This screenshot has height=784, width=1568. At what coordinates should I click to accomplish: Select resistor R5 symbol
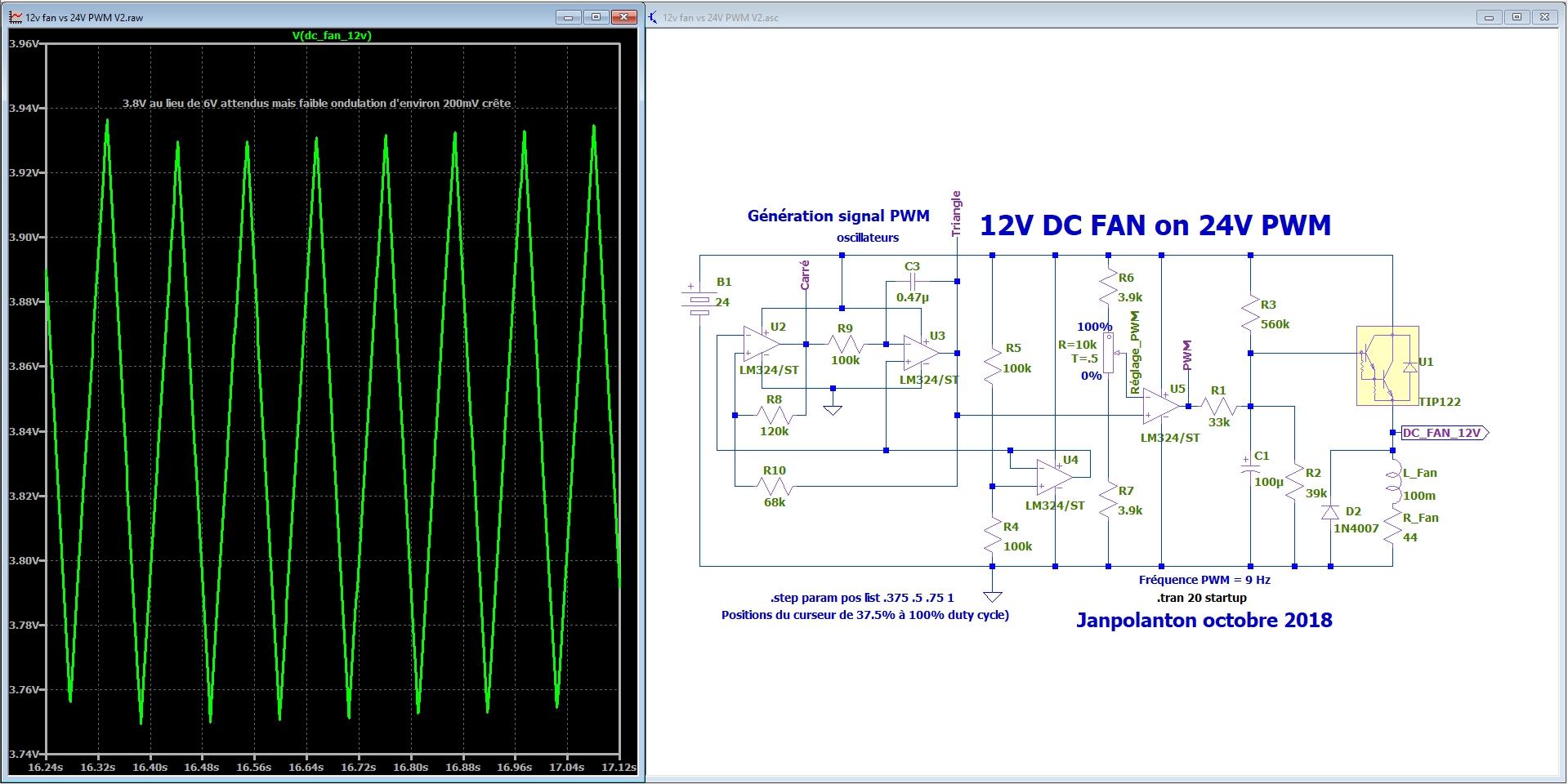[x=992, y=366]
